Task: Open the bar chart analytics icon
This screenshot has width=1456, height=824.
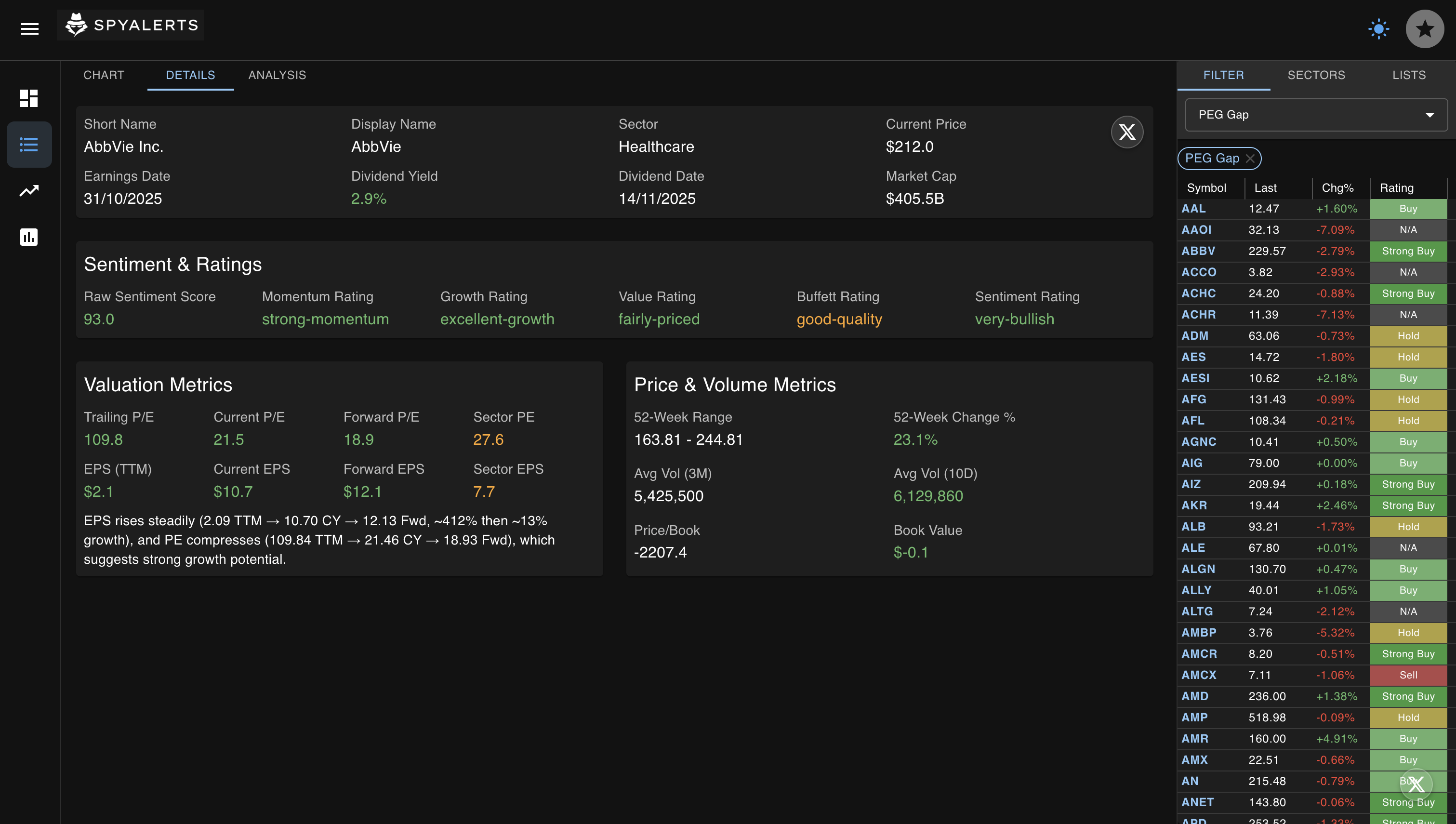Action: (x=29, y=238)
